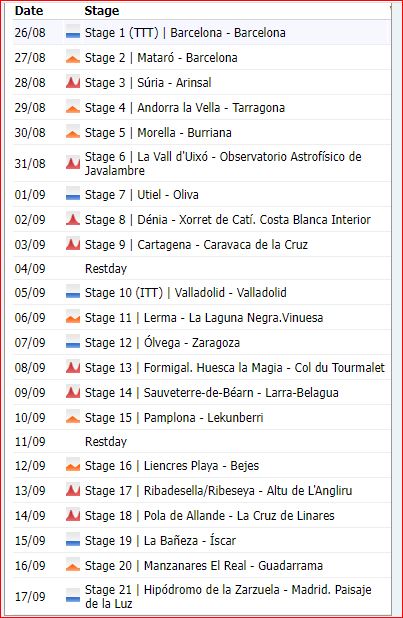
Task: Click the flat icon beside Stage 21
Action: tap(73, 596)
